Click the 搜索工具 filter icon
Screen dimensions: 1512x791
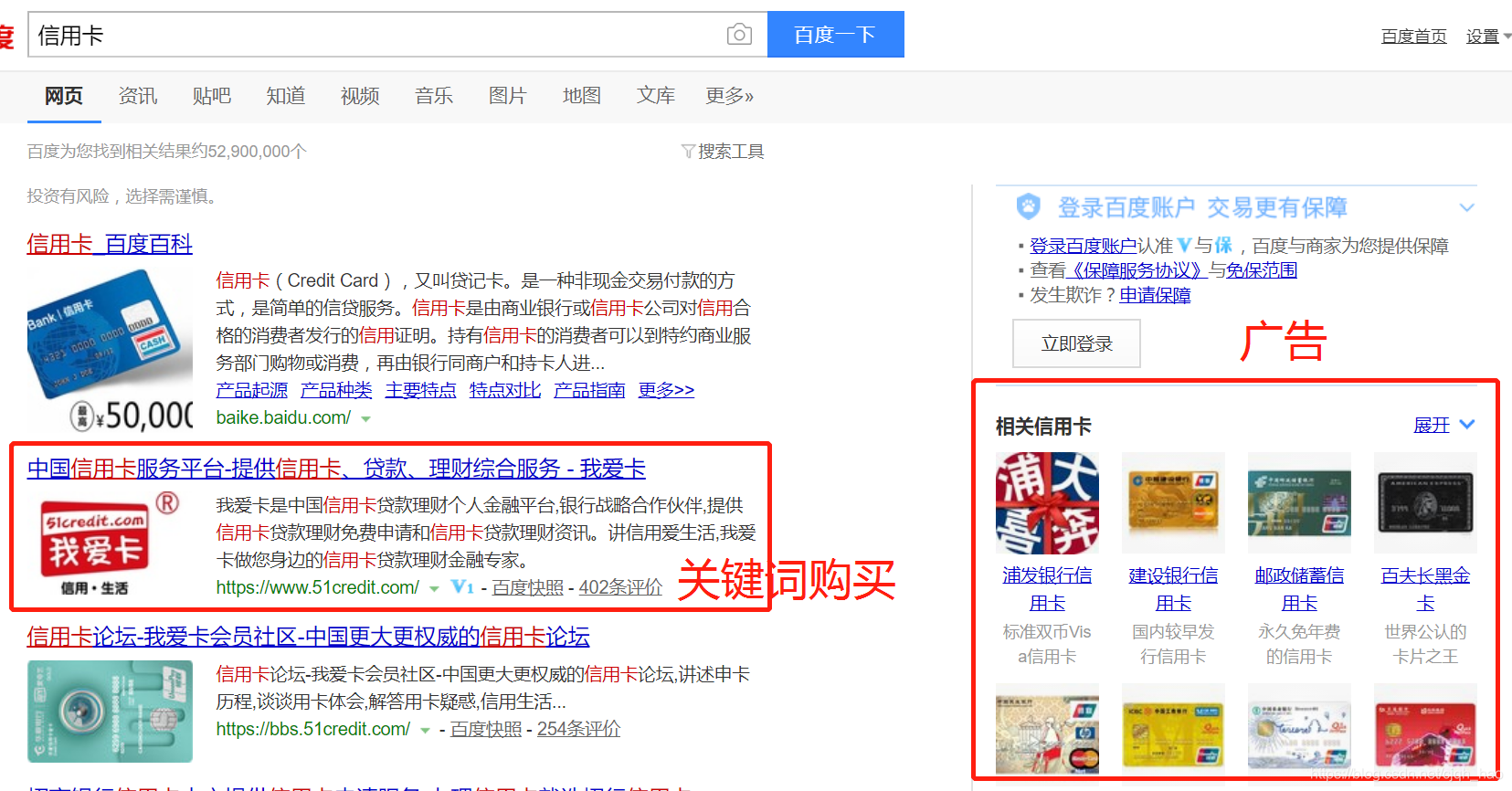pos(688,151)
